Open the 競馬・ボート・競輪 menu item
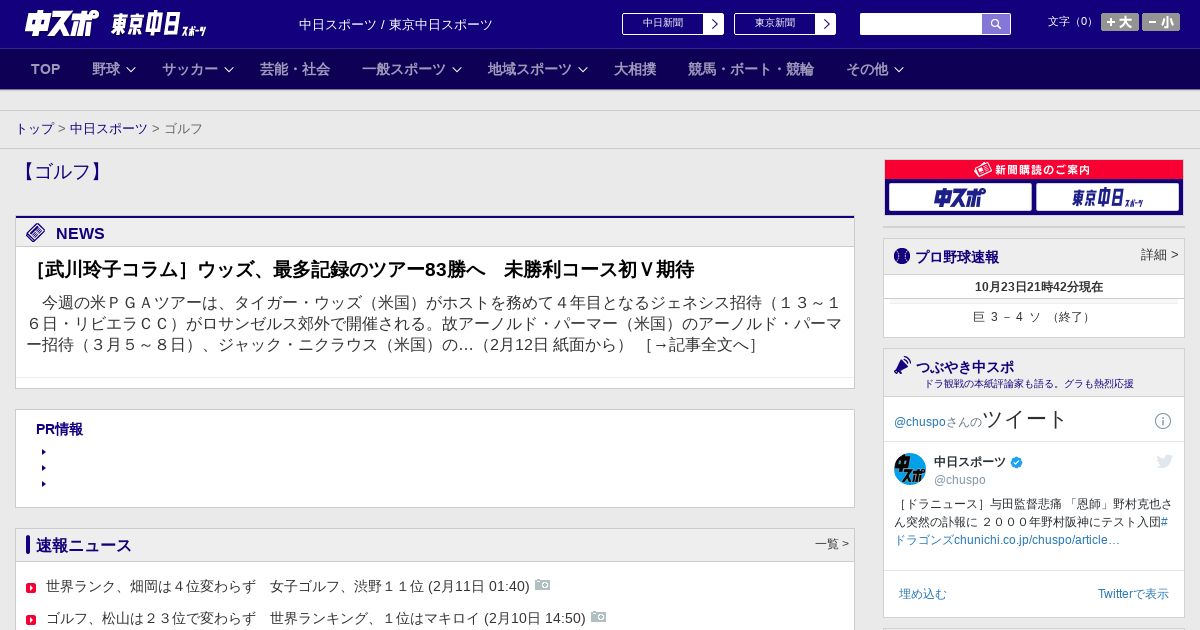The image size is (1200, 630). pos(751,69)
